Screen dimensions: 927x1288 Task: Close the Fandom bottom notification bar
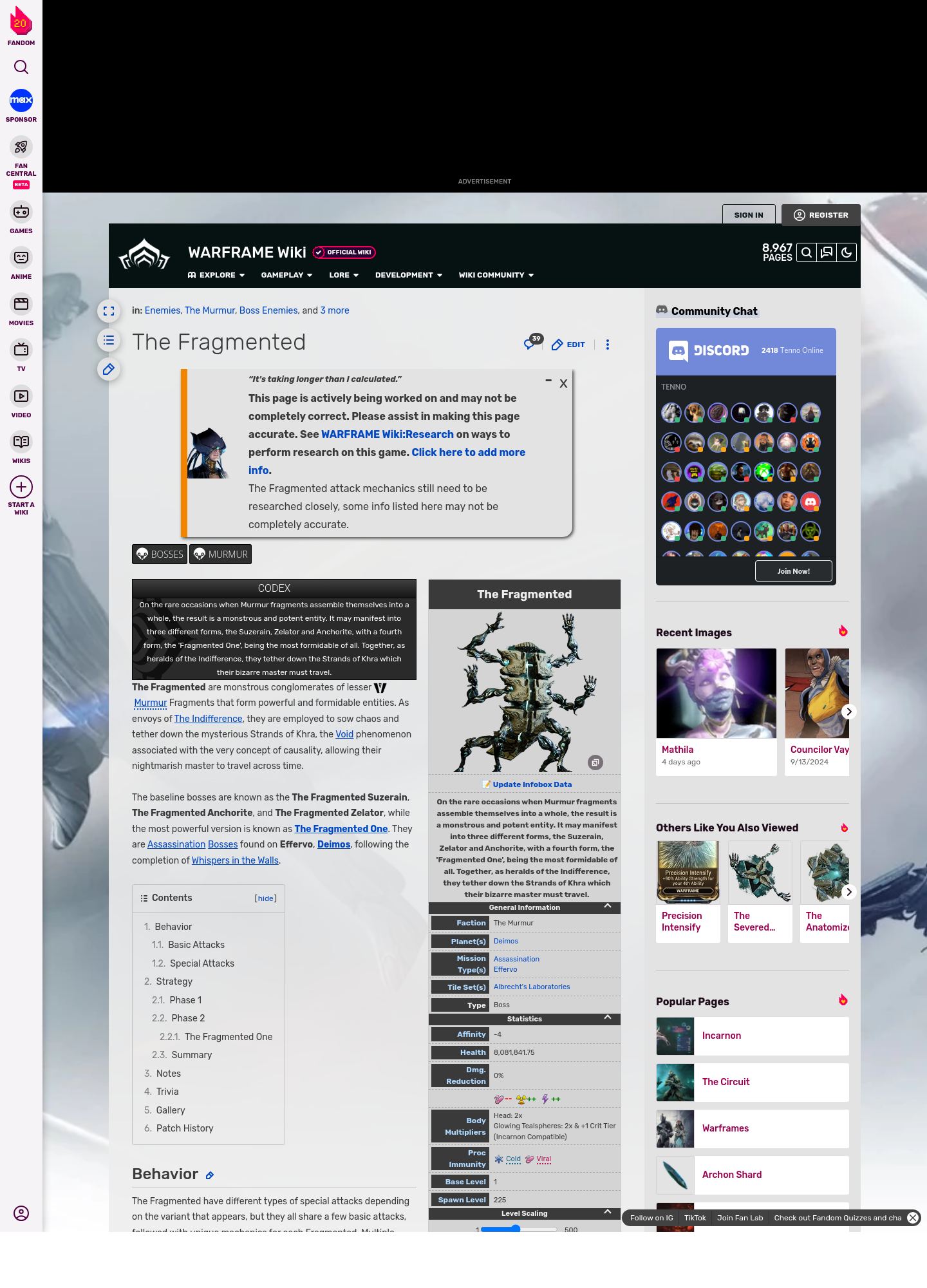[x=913, y=1217]
